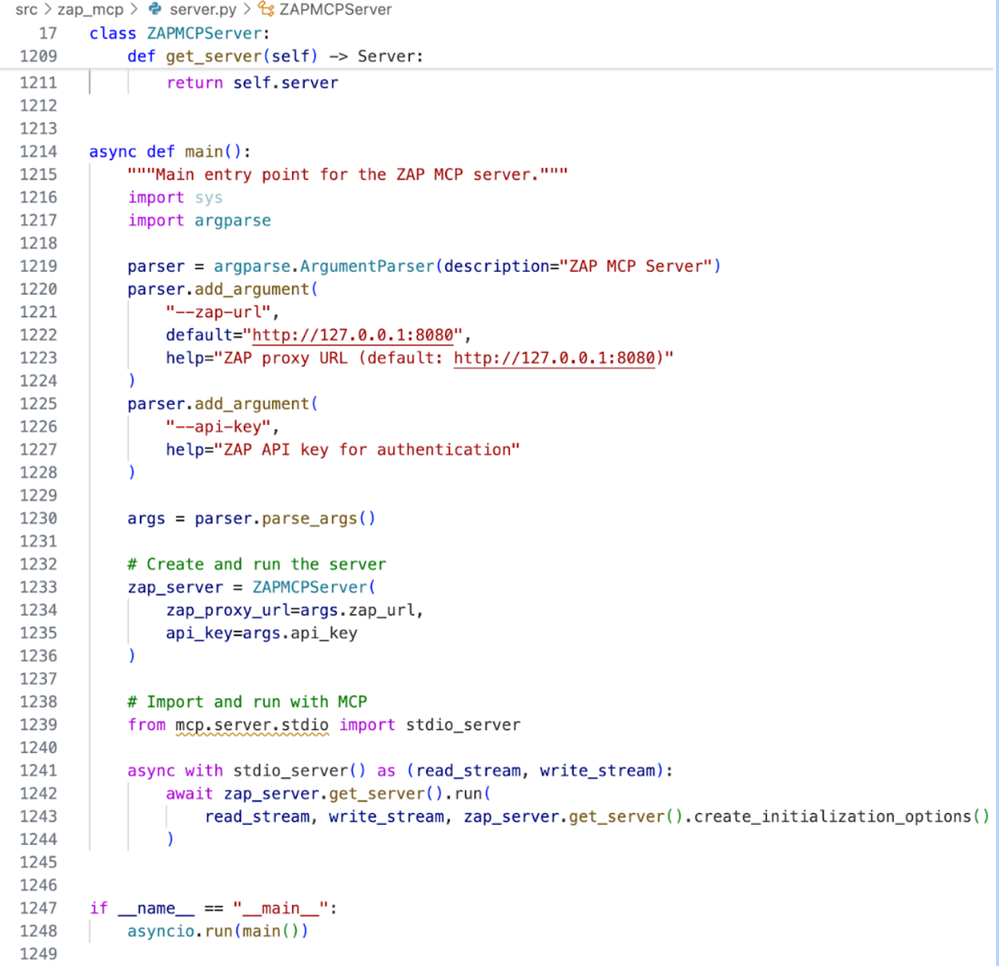Click 'asyncio.run(main())' call
This screenshot has height=966, width=999.
click(x=218, y=932)
